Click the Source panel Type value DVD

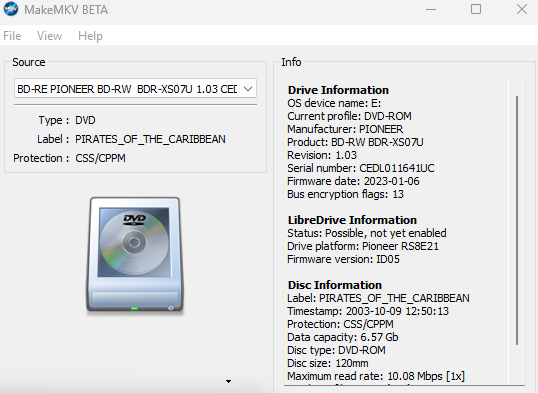pyautogui.click(x=85, y=120)
